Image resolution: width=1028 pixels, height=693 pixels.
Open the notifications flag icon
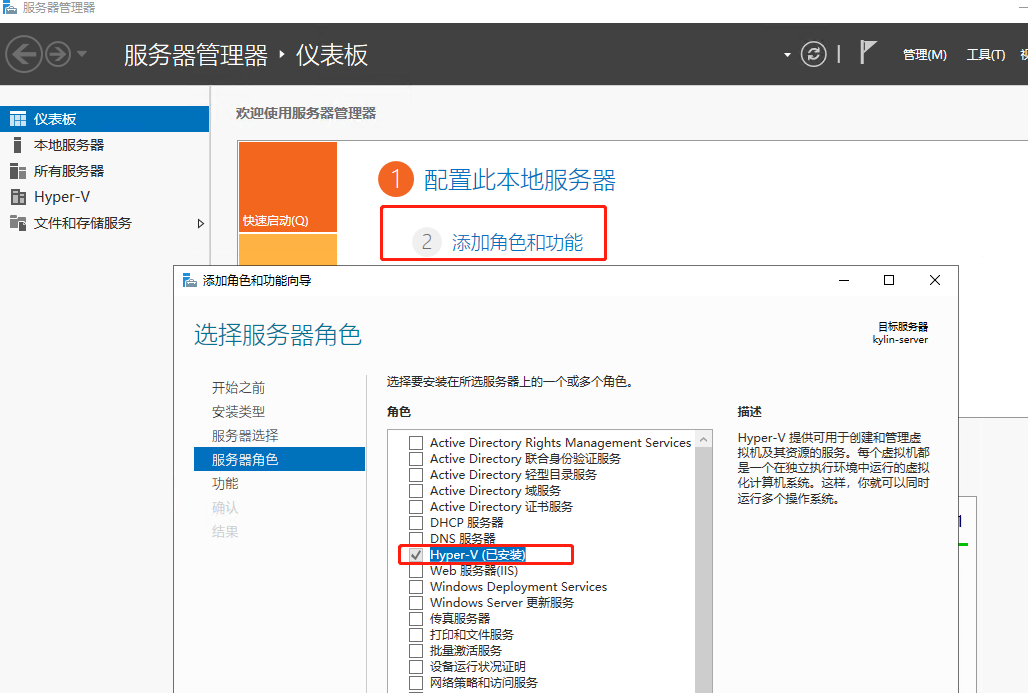pyautogui.click(x=867, y=52)
